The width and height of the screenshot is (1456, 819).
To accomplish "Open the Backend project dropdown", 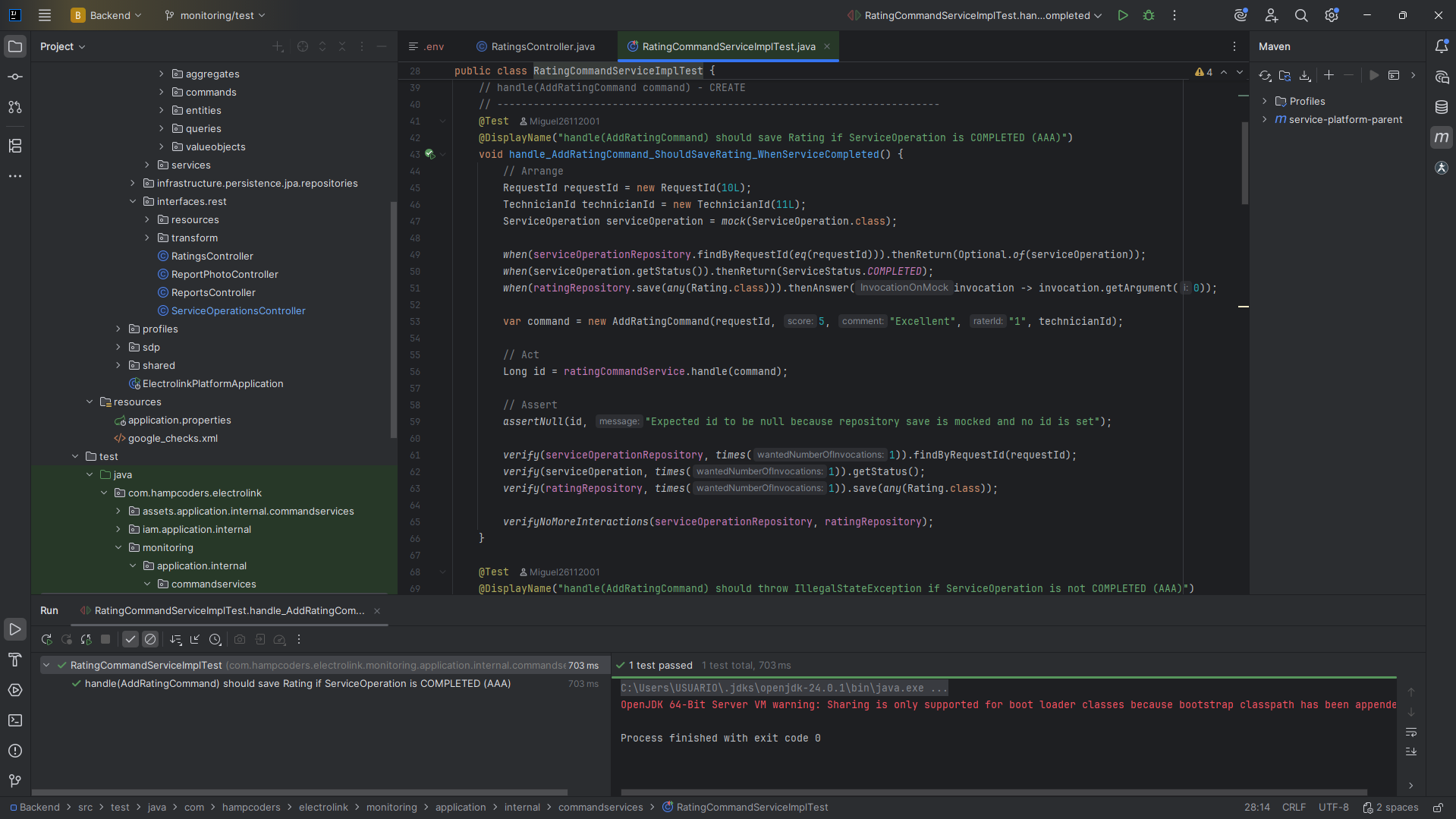I will click(106, 15).
